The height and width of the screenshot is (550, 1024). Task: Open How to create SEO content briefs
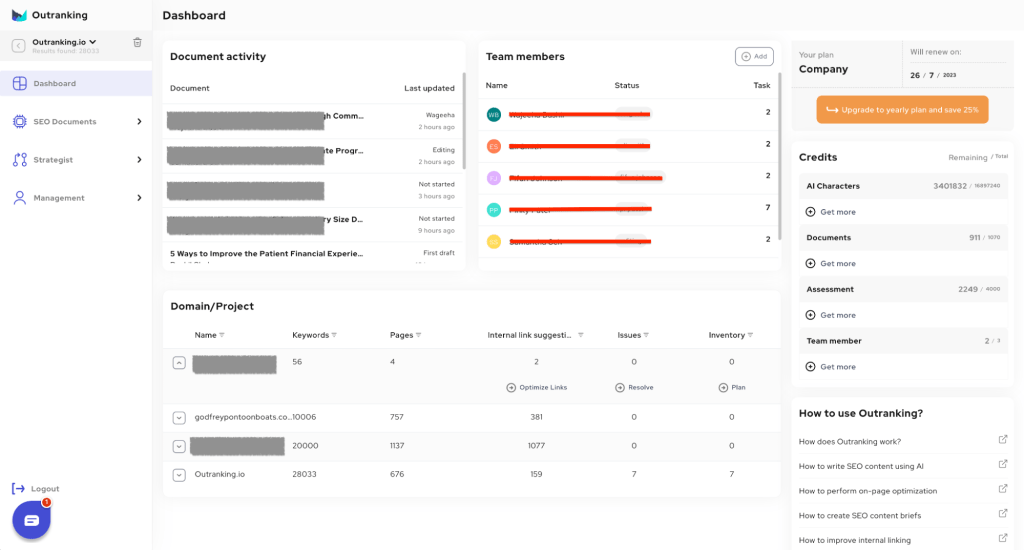point(860,515)
